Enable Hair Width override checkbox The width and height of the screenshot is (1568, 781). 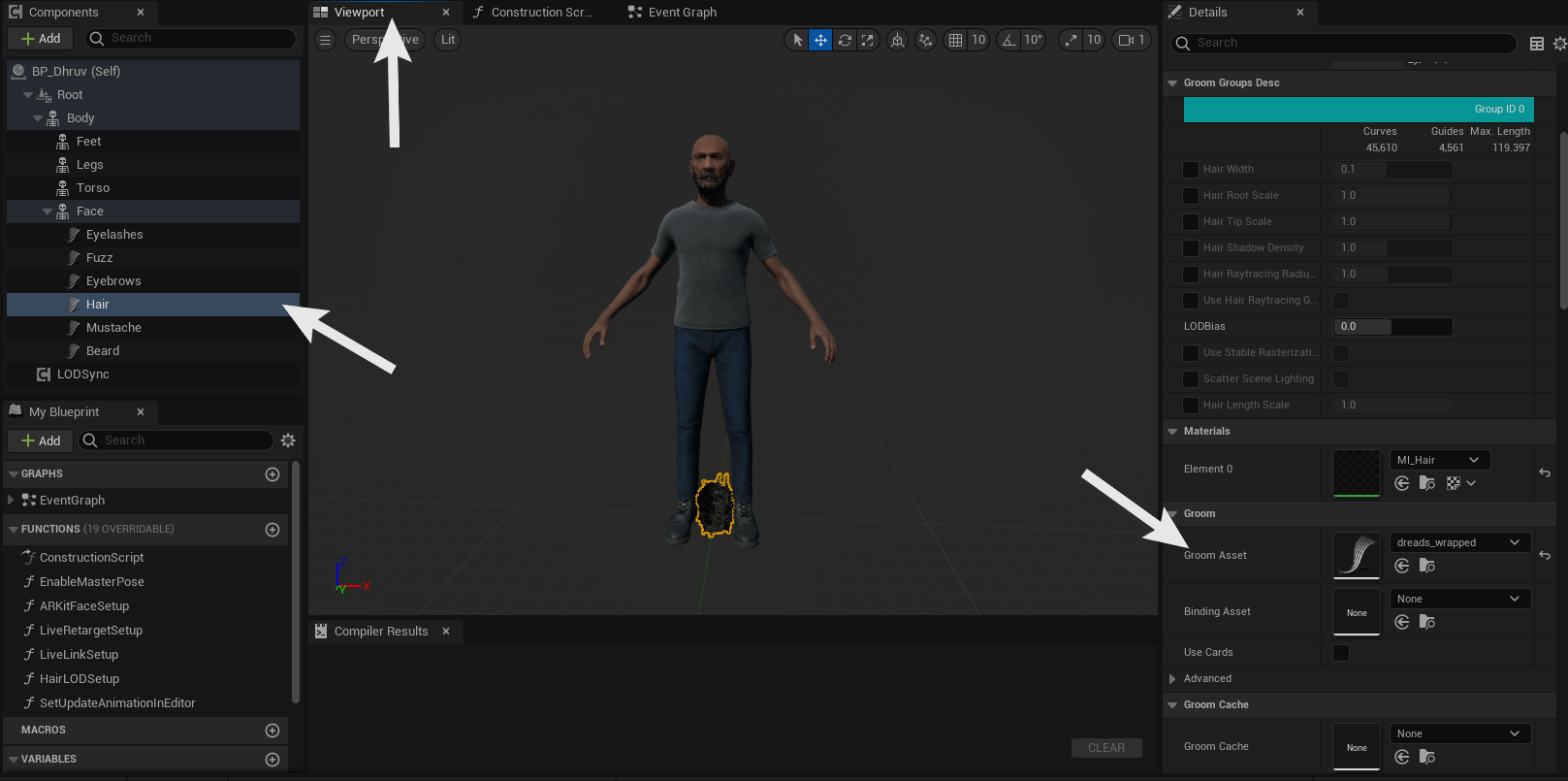point(1191,170)
